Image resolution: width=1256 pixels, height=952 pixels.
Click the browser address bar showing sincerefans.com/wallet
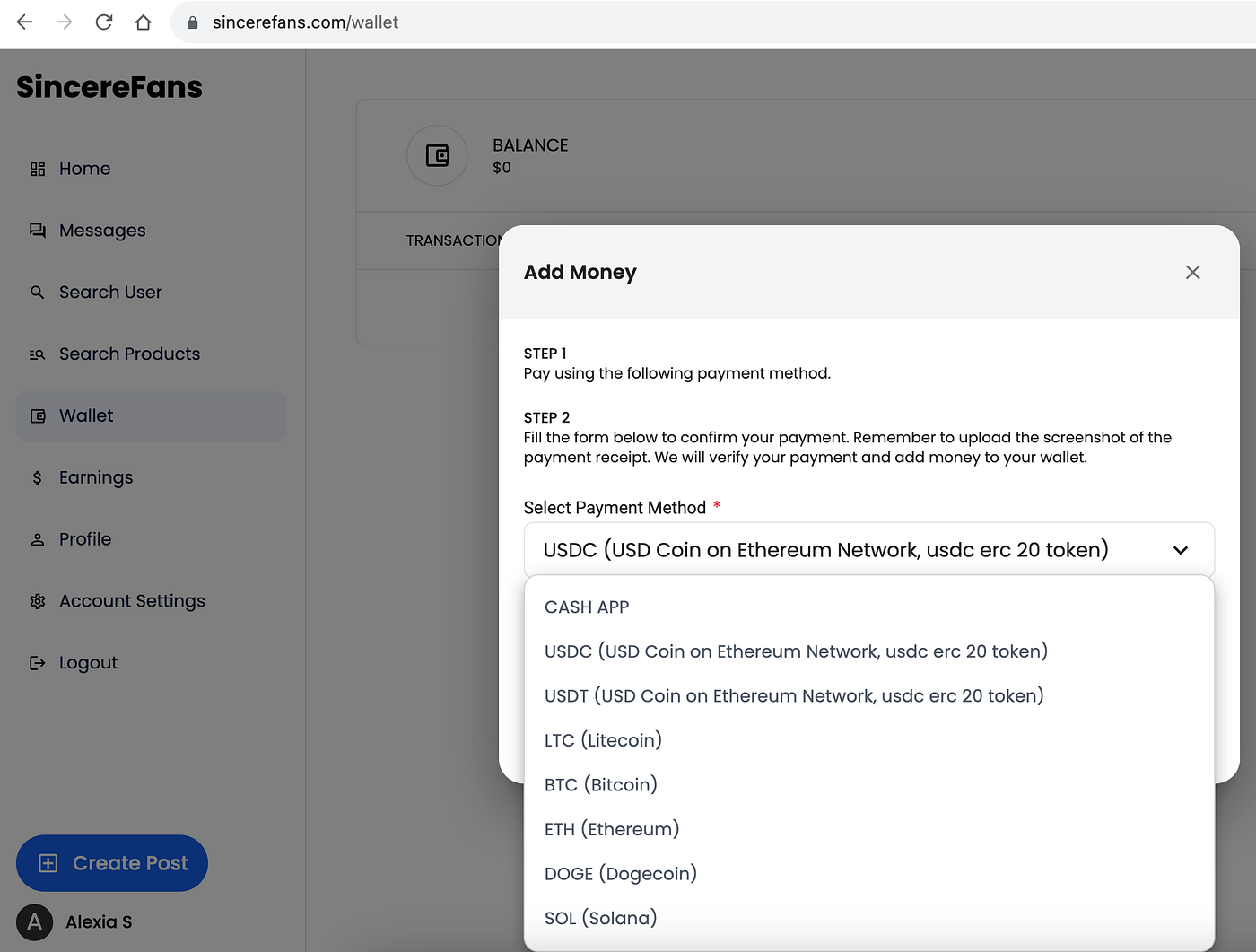tap(305, 22)
